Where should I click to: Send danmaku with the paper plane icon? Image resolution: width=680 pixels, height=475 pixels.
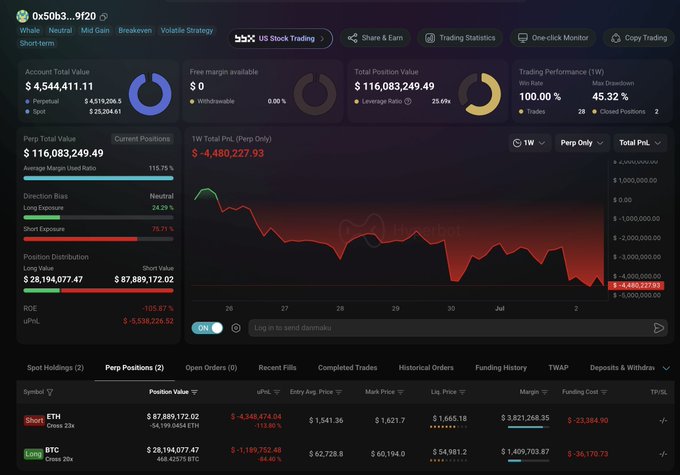tap(658, 328)
